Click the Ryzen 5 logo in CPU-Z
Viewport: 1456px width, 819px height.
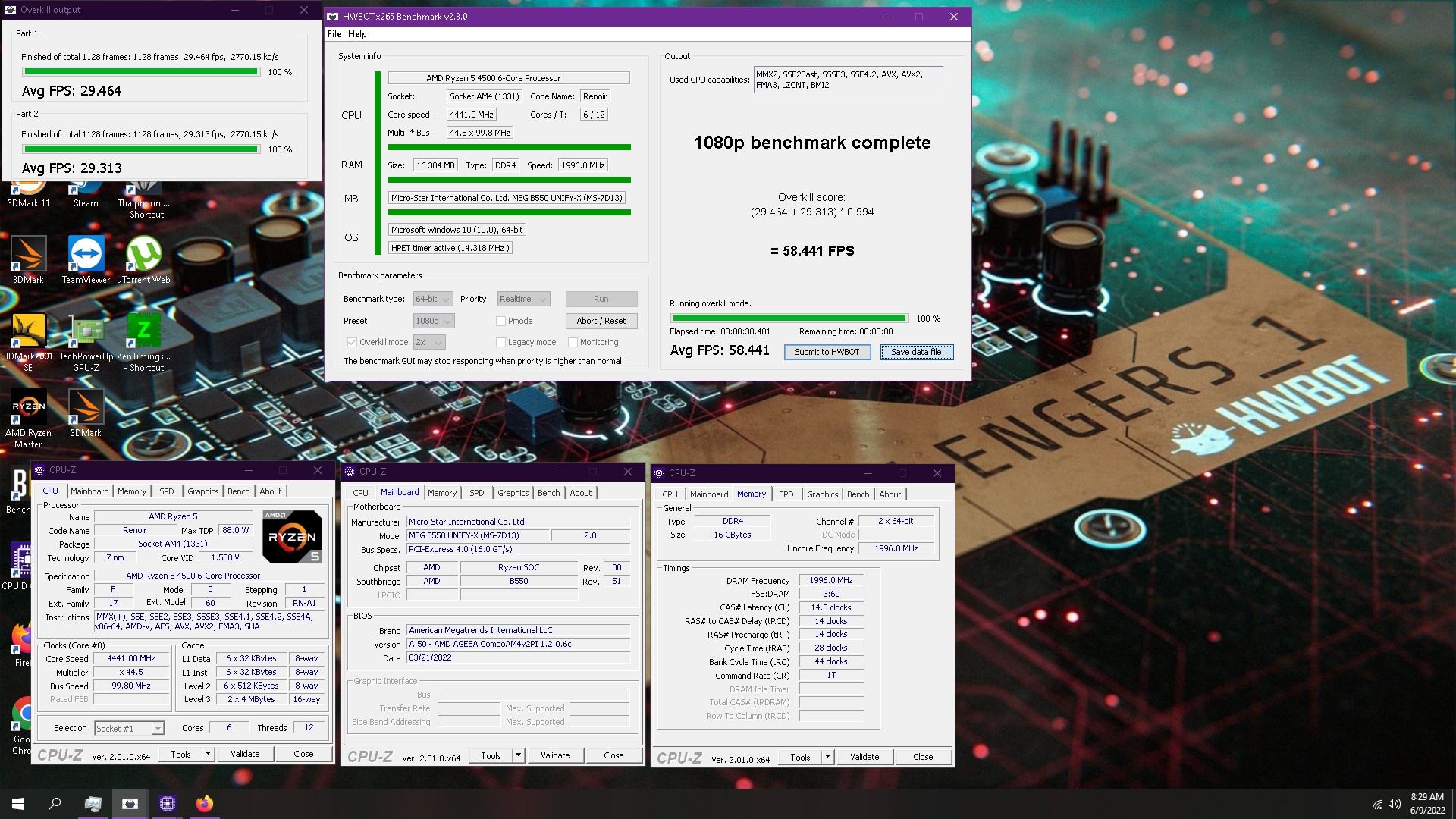292,536
